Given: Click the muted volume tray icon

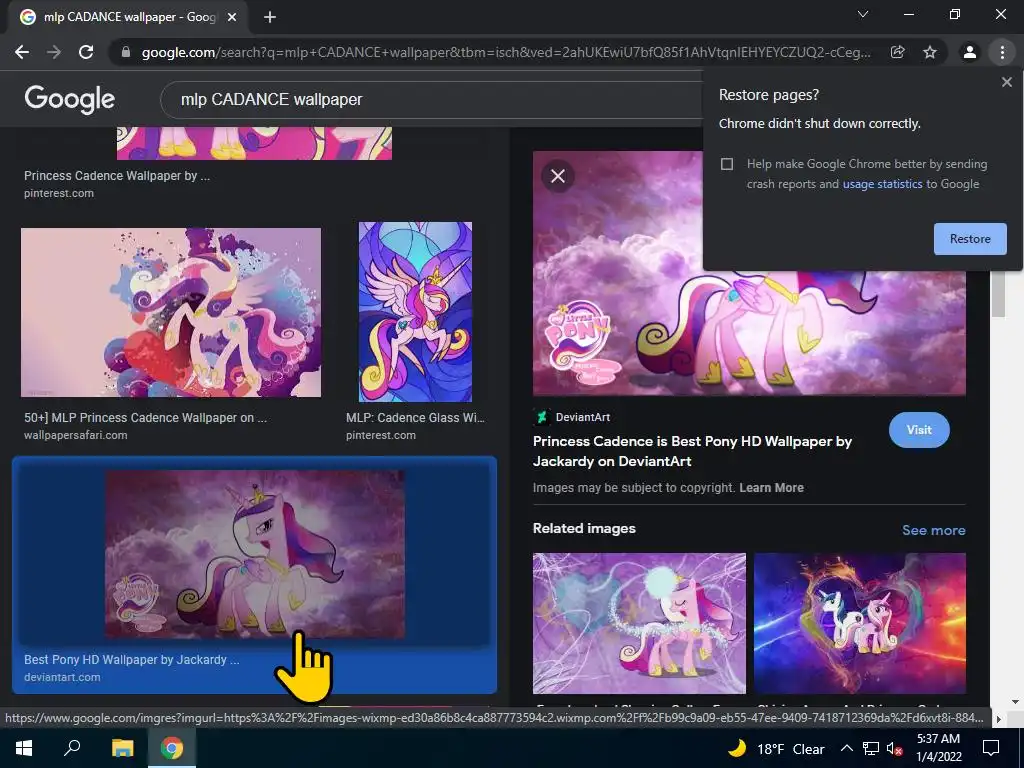Looking at the screenshot, I should click(x=893, y=749).
